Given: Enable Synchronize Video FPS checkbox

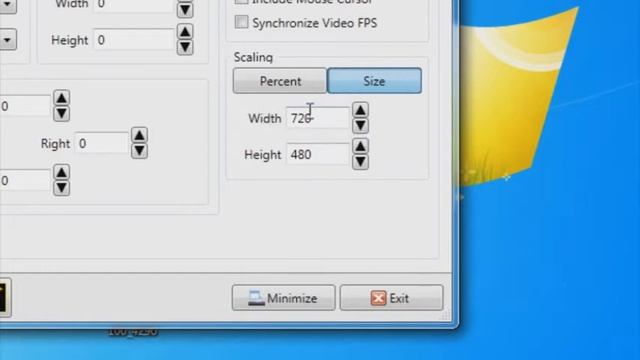Looking at the screenshot, I should tap(241, 22).
